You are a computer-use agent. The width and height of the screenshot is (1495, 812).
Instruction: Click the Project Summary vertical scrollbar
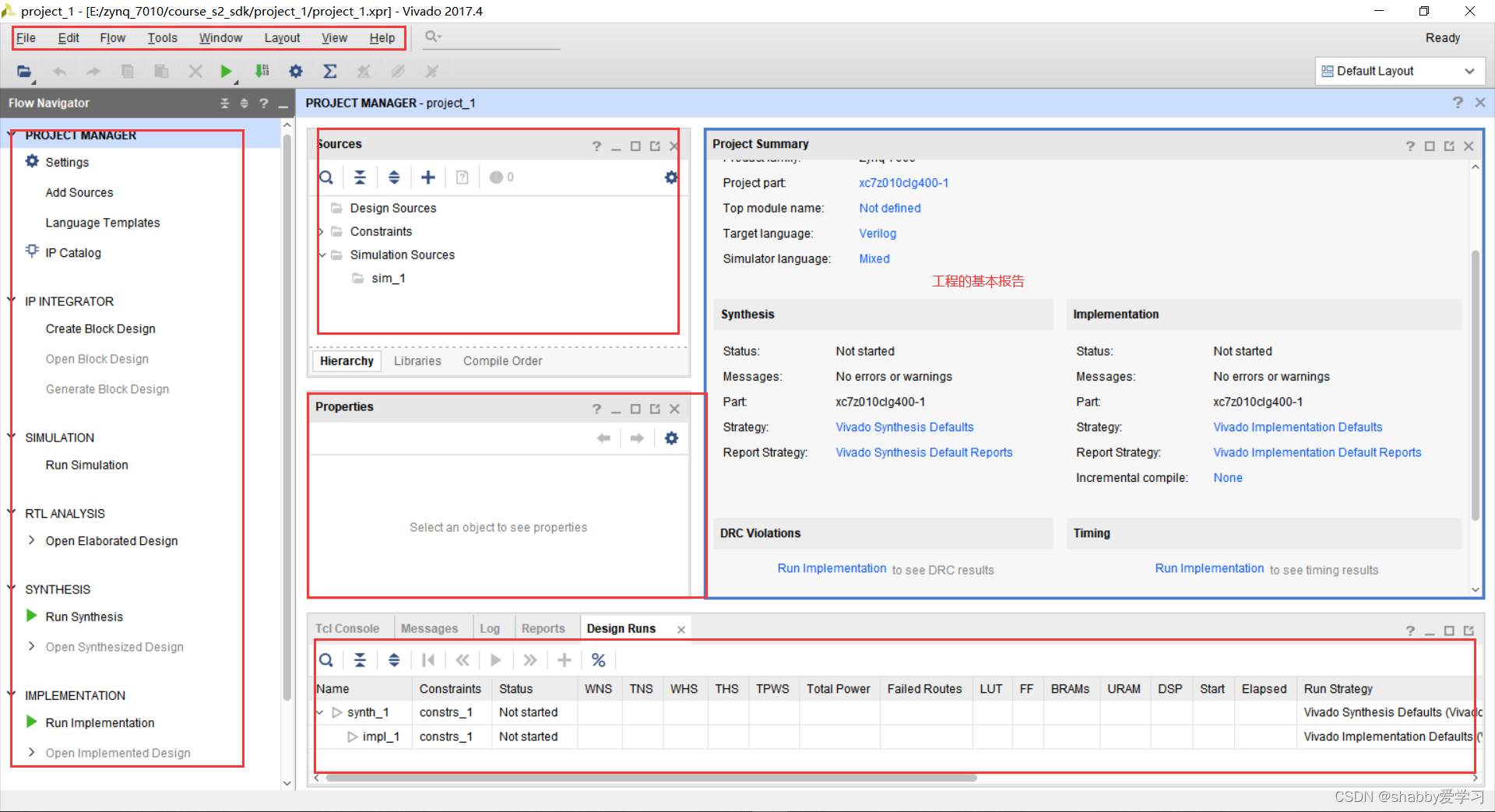pos(1476,385)
